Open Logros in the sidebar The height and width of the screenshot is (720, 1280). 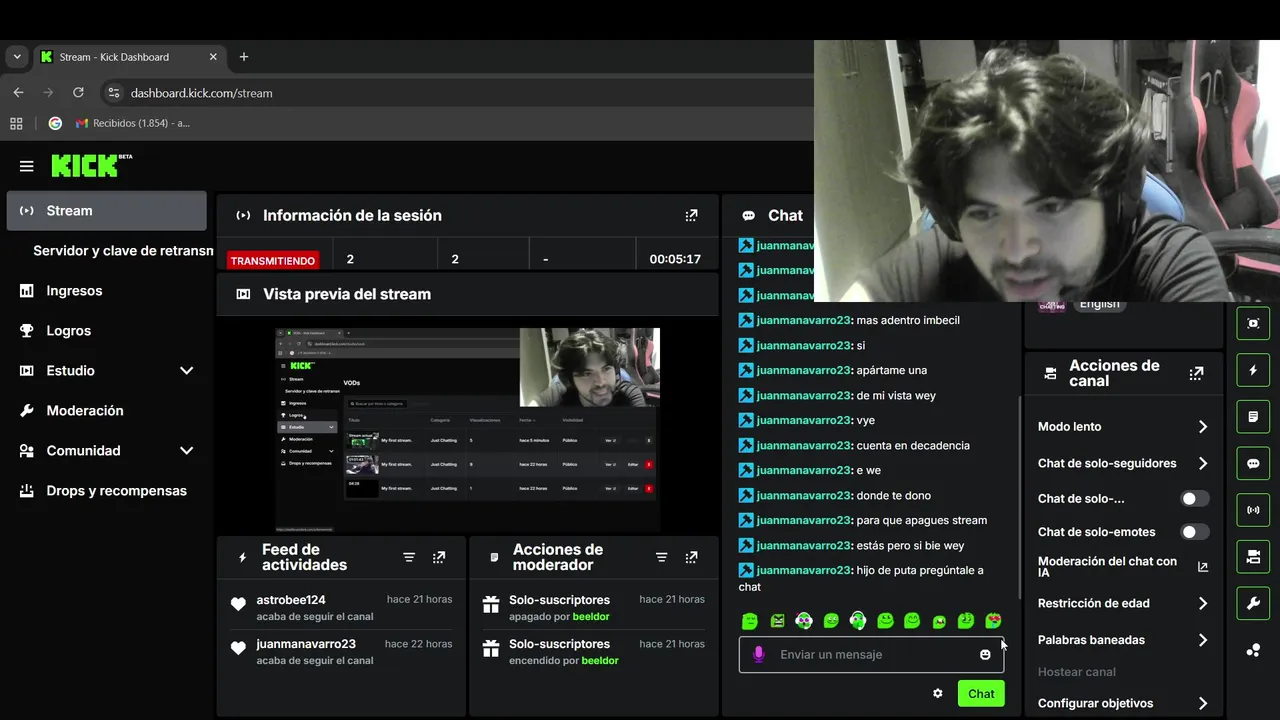pos(106,331)
